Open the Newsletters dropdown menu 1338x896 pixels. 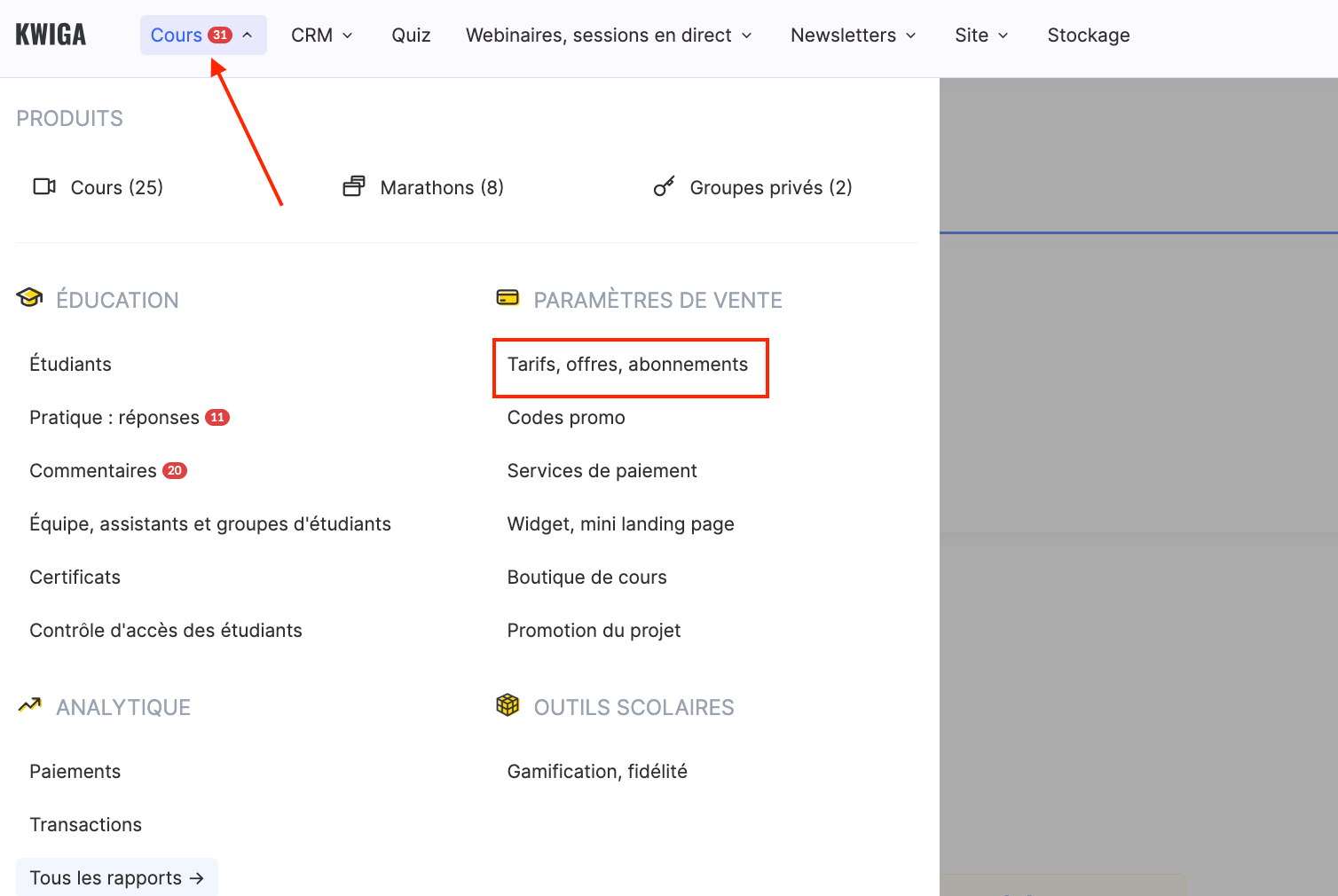853,35
